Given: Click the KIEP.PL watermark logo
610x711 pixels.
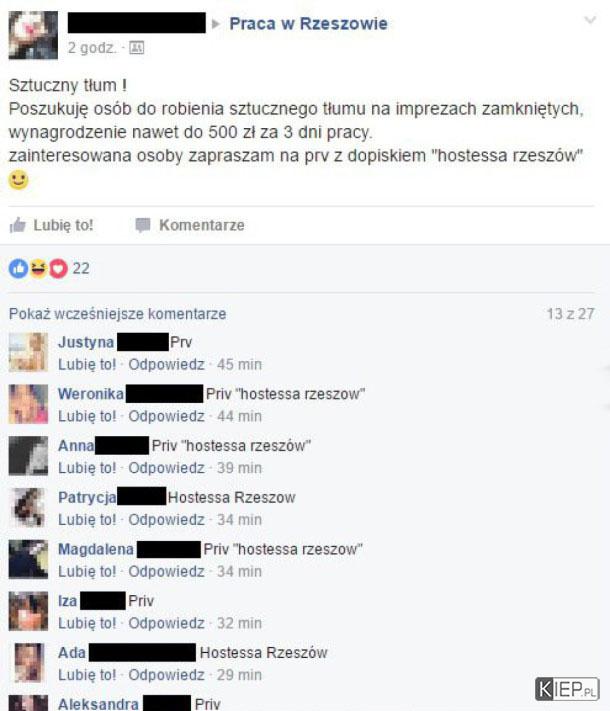Looking at the screenshot, I should click(x=567, y=689).
